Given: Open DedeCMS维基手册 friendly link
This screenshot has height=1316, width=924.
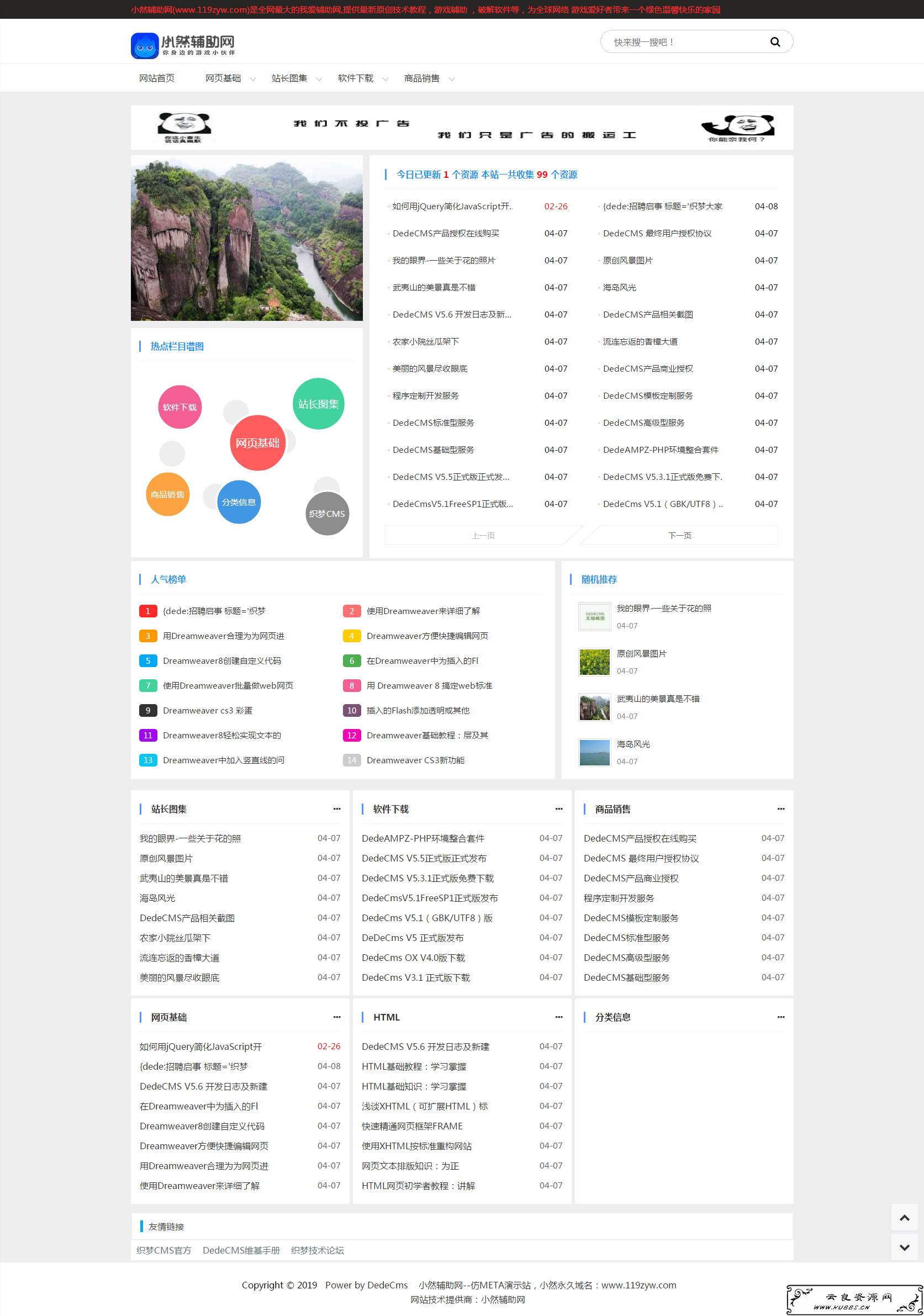Looking at the screenshot, I should [x=241, y=1250].
